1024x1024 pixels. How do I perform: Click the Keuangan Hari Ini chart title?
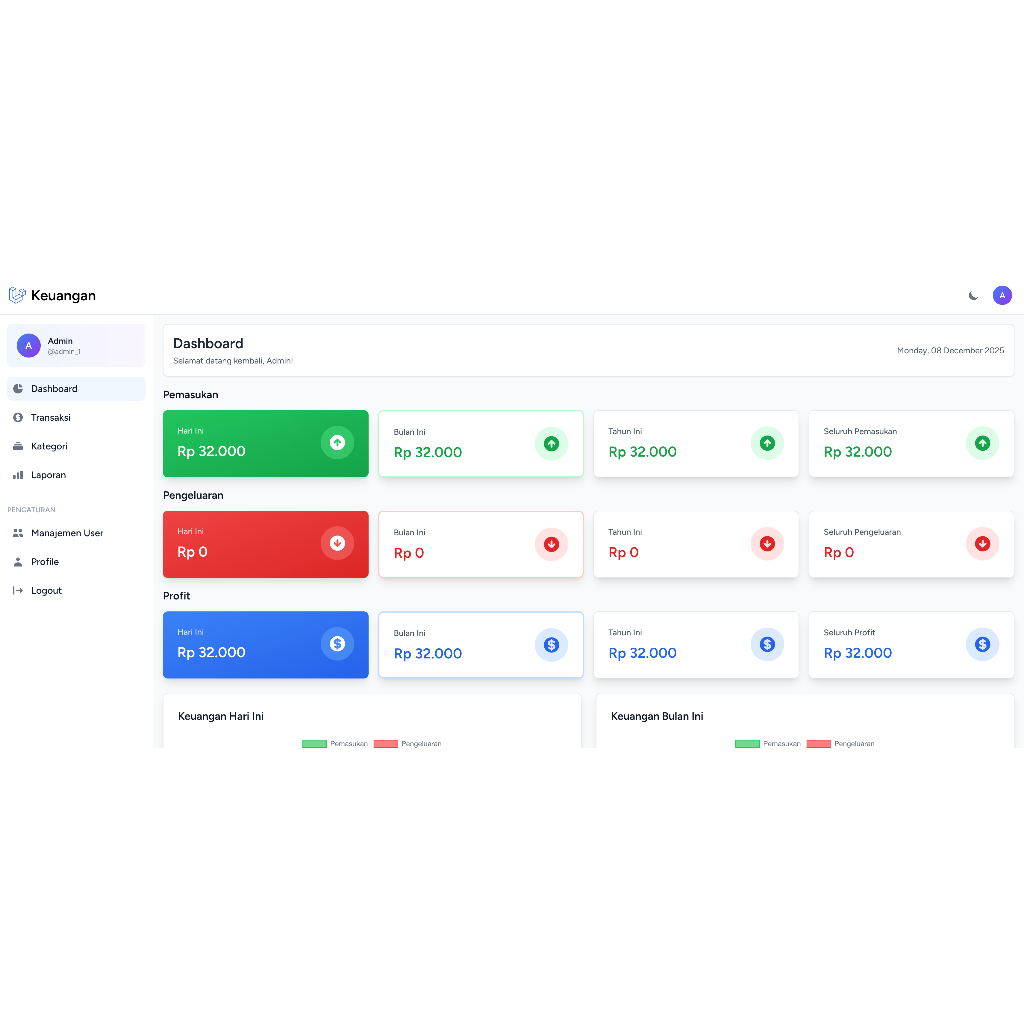pos(221,716)
